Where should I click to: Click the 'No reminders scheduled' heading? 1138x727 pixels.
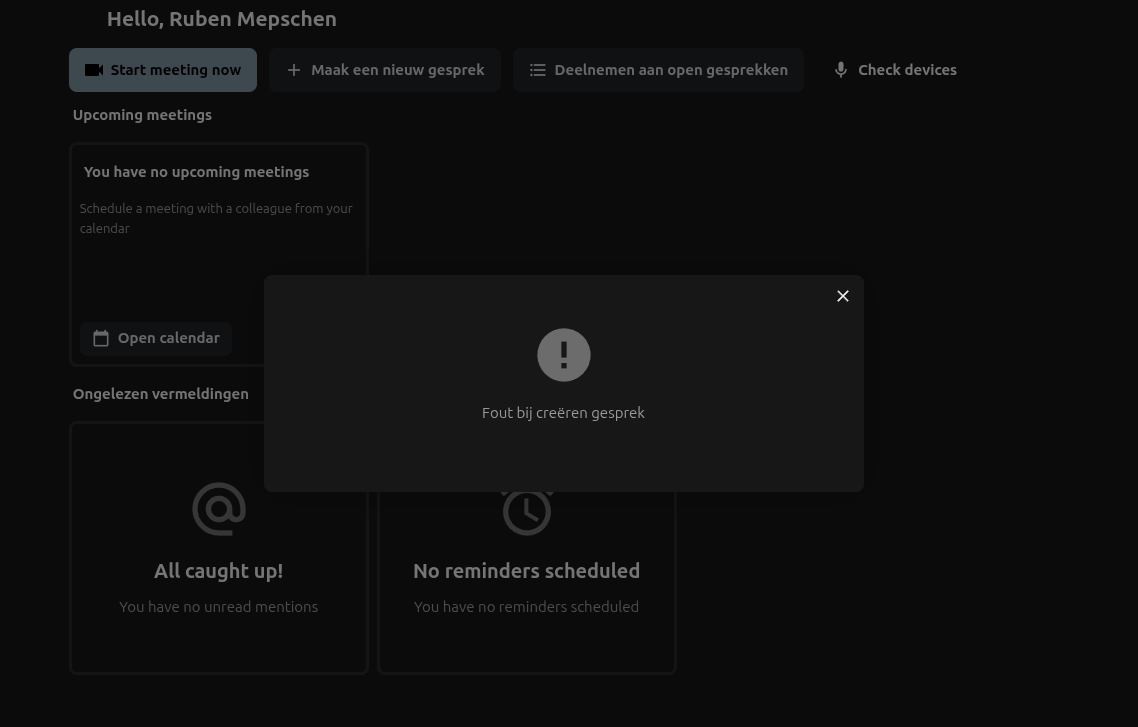point(526,571)
